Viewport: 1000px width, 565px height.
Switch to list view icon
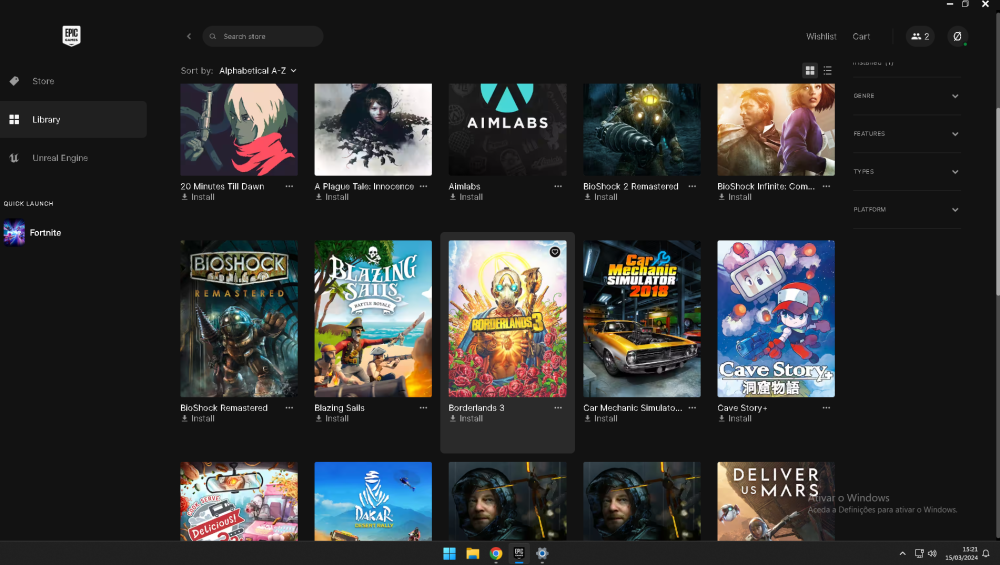tap(827, 71)
